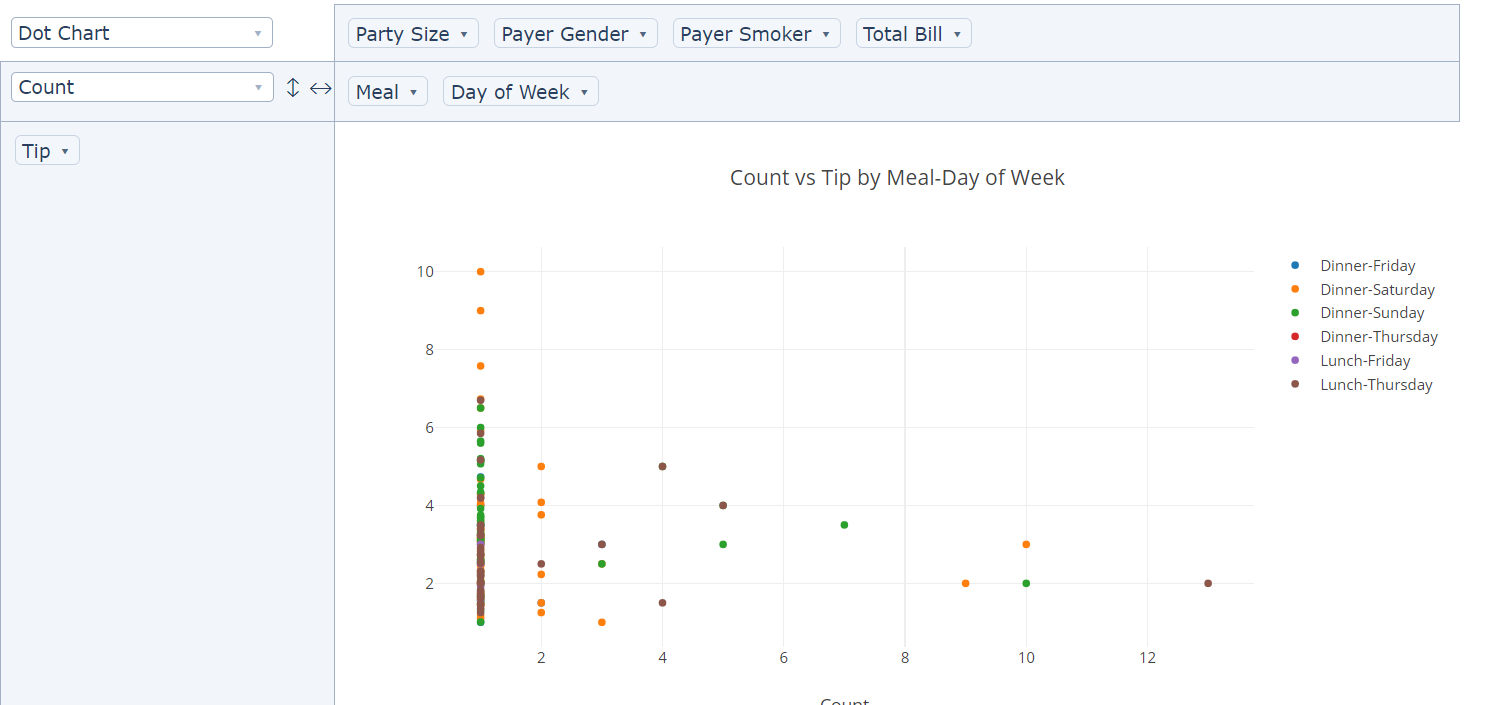1501x705 pixels.
Task: Open Meal attribute filter triangle
Action: click(412, 92)
